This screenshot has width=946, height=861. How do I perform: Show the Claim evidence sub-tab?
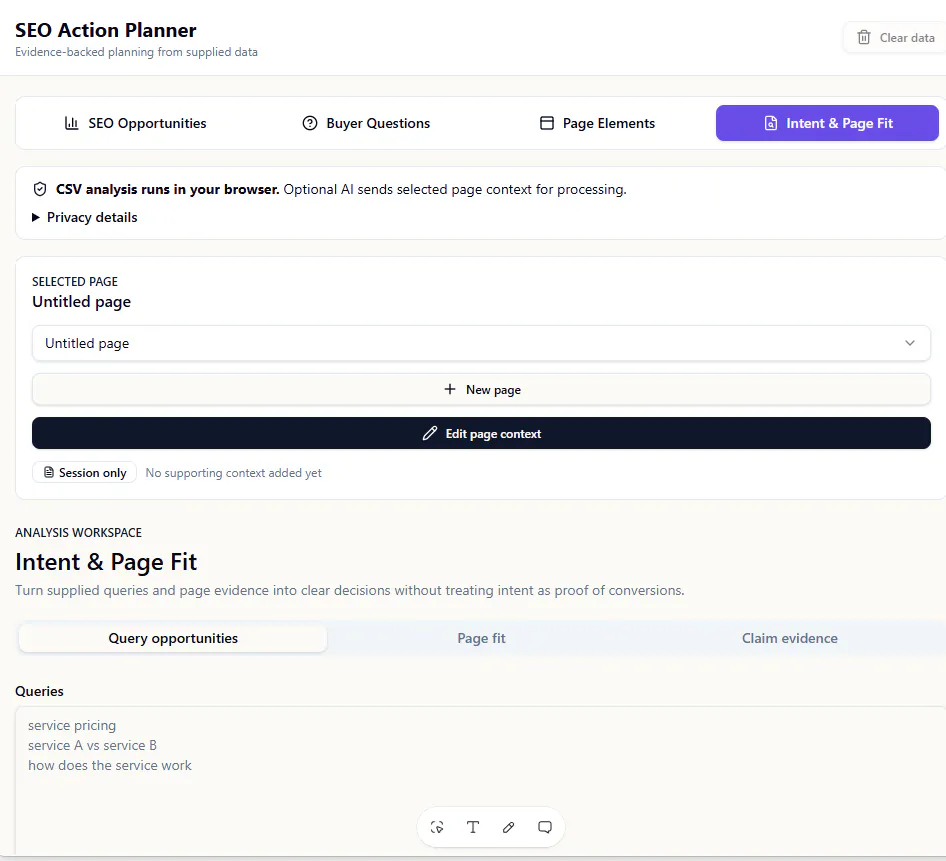pos(790,638)
